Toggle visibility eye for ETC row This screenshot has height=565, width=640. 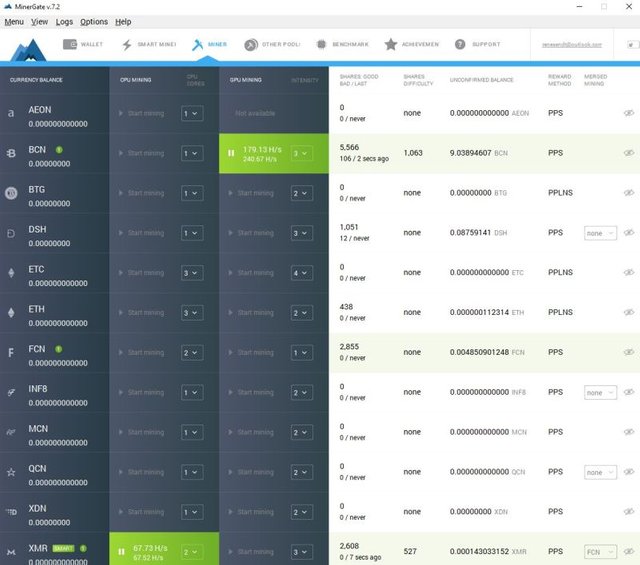pos(629,272)
